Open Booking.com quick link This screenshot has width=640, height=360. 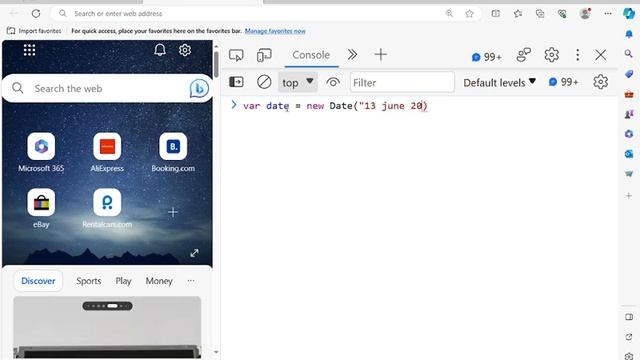pyautogui.click(x=173, y=152)
